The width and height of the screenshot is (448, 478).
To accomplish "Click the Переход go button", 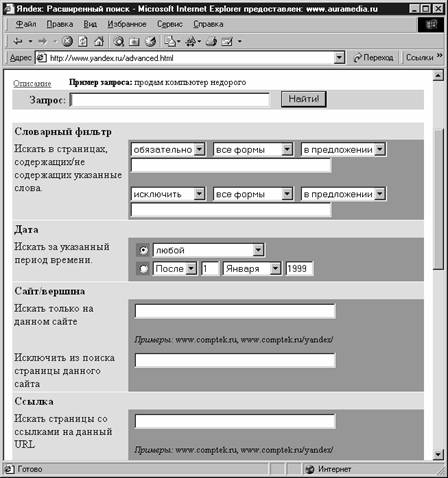I will pyautogui.click(x=374, y=58).
